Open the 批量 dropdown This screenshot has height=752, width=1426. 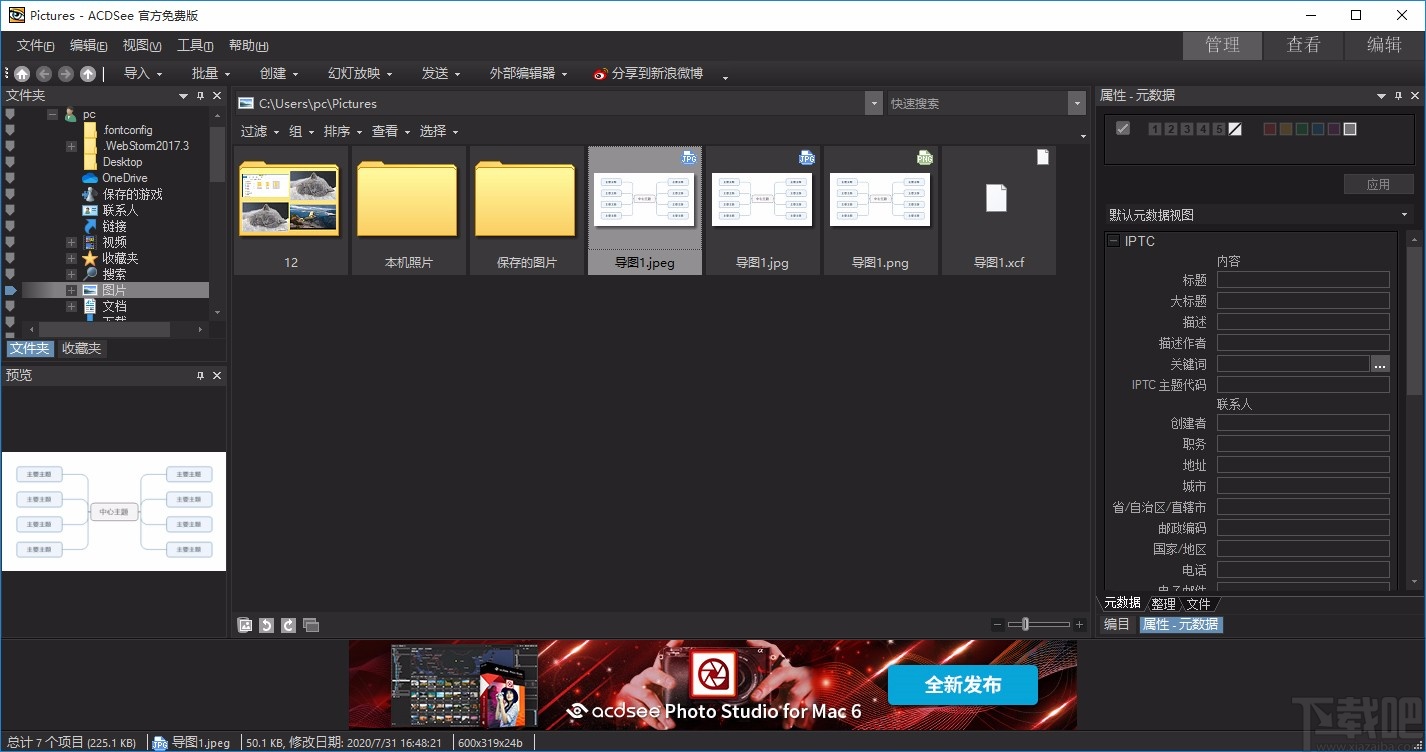pyautogui.click(x=210, y=74)
